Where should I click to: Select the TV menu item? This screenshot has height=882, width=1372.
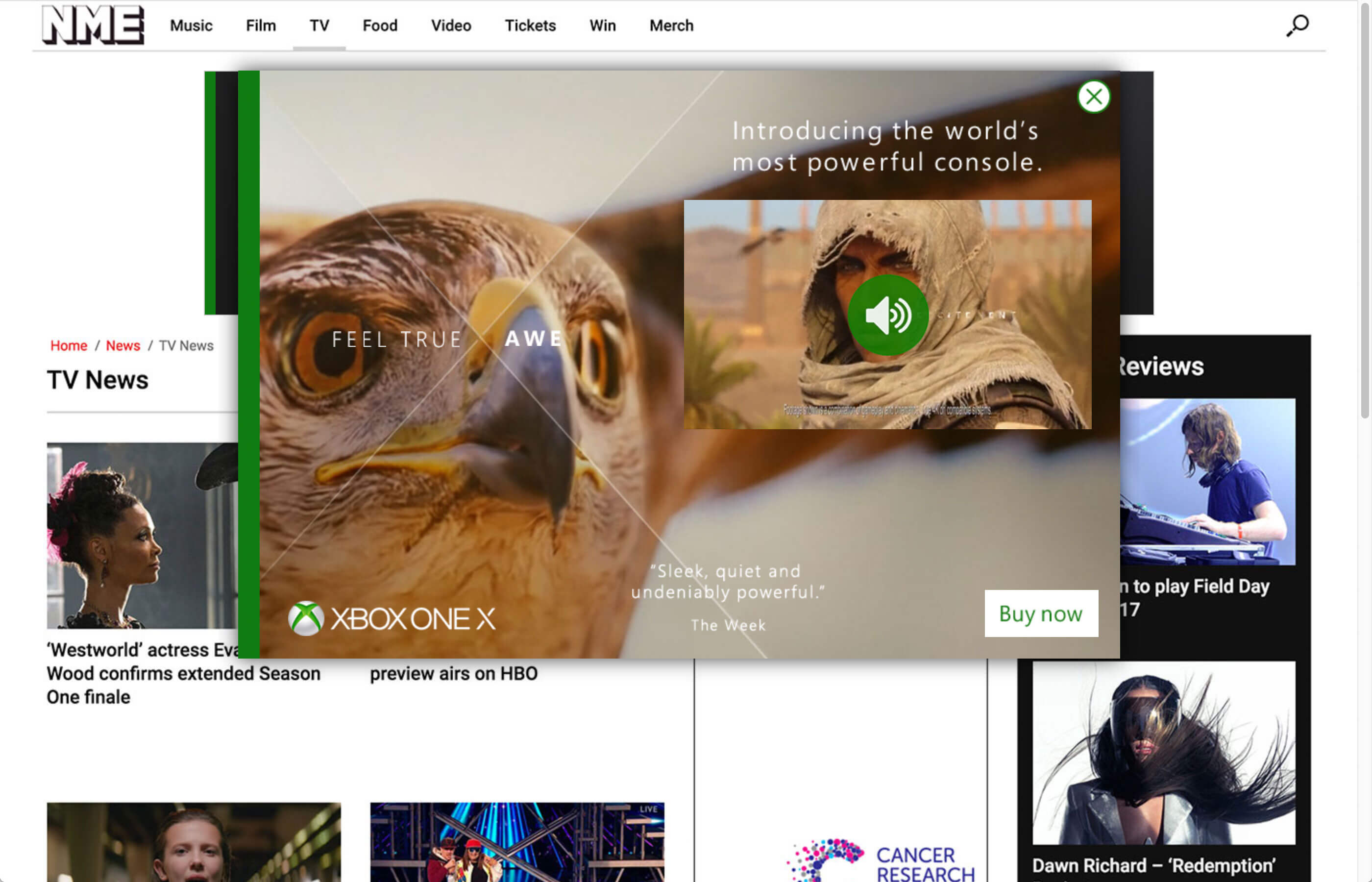point(319,26)
